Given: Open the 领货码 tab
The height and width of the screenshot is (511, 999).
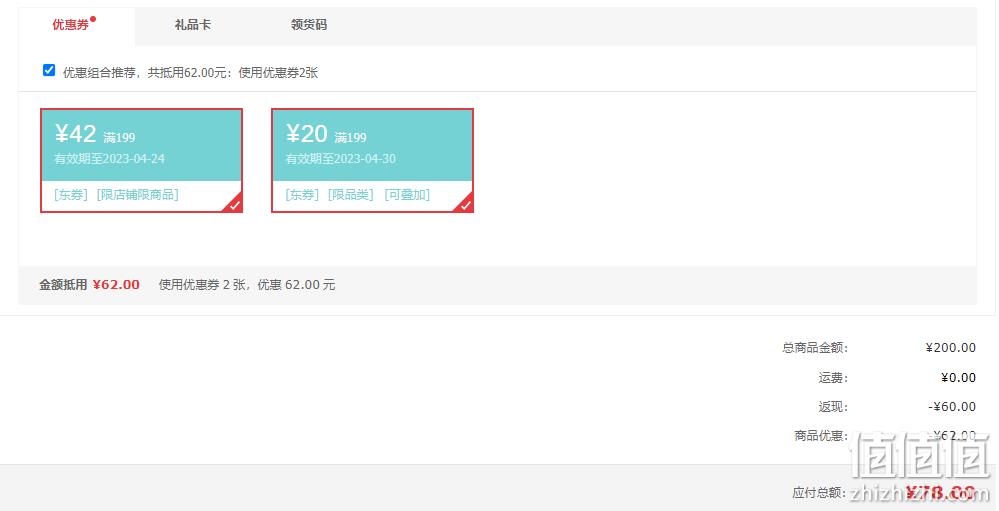Looking at the screenshot, I should [x=308, y=25].
